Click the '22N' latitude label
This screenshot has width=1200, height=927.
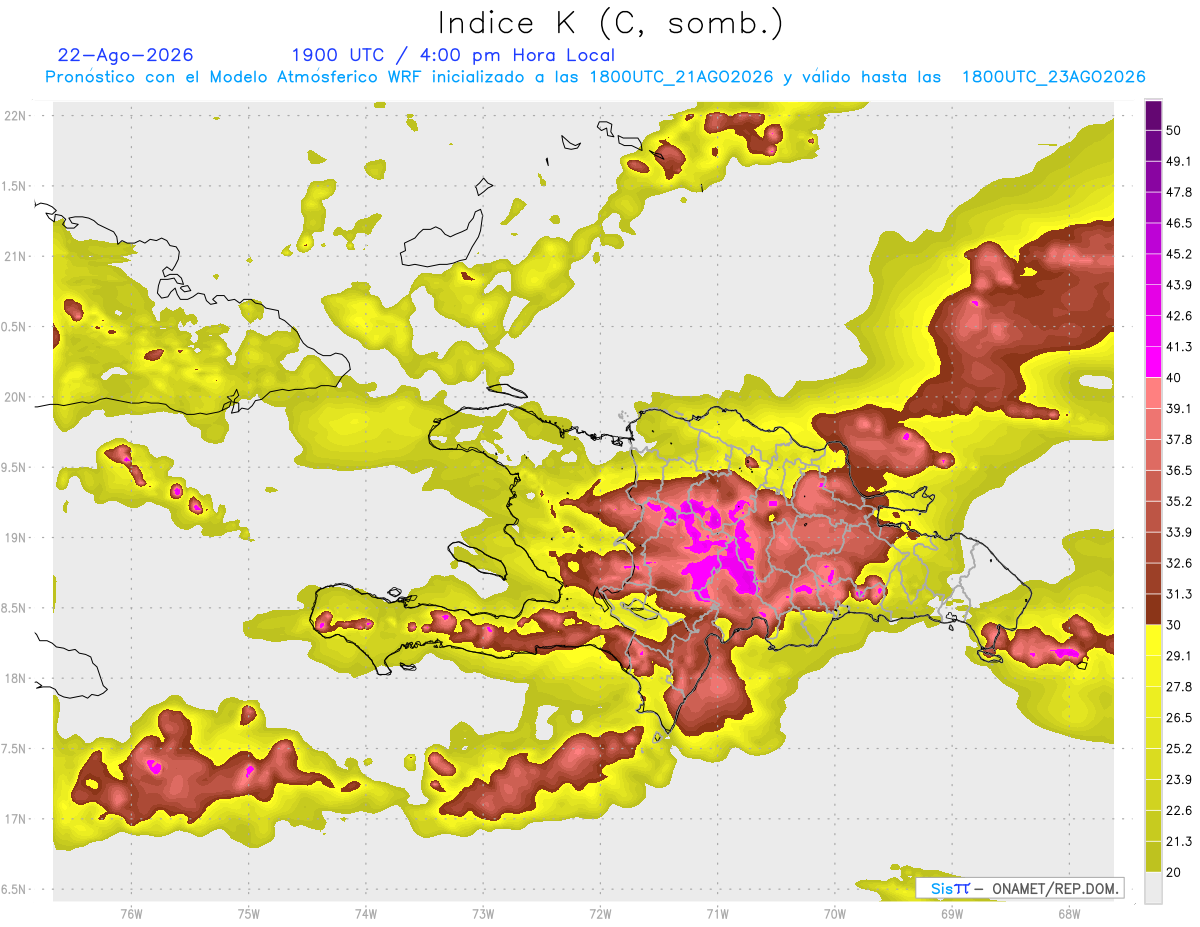(x=15, y=116)
